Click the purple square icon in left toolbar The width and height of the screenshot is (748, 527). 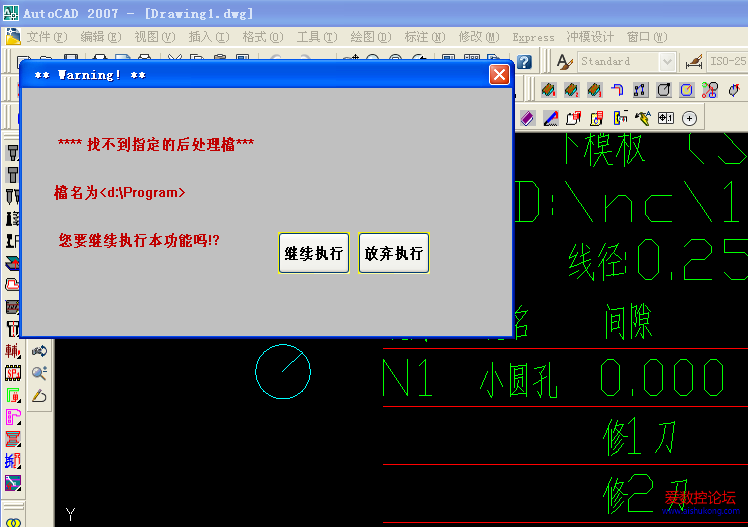(x=12, y=483)
